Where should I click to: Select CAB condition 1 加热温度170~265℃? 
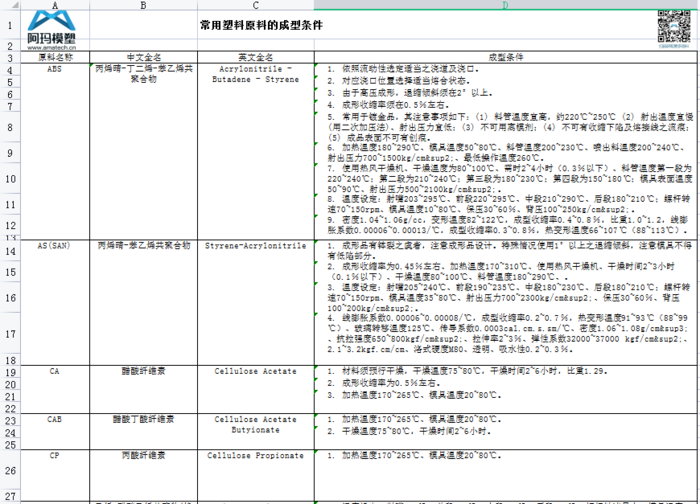(x=505, y=419)
